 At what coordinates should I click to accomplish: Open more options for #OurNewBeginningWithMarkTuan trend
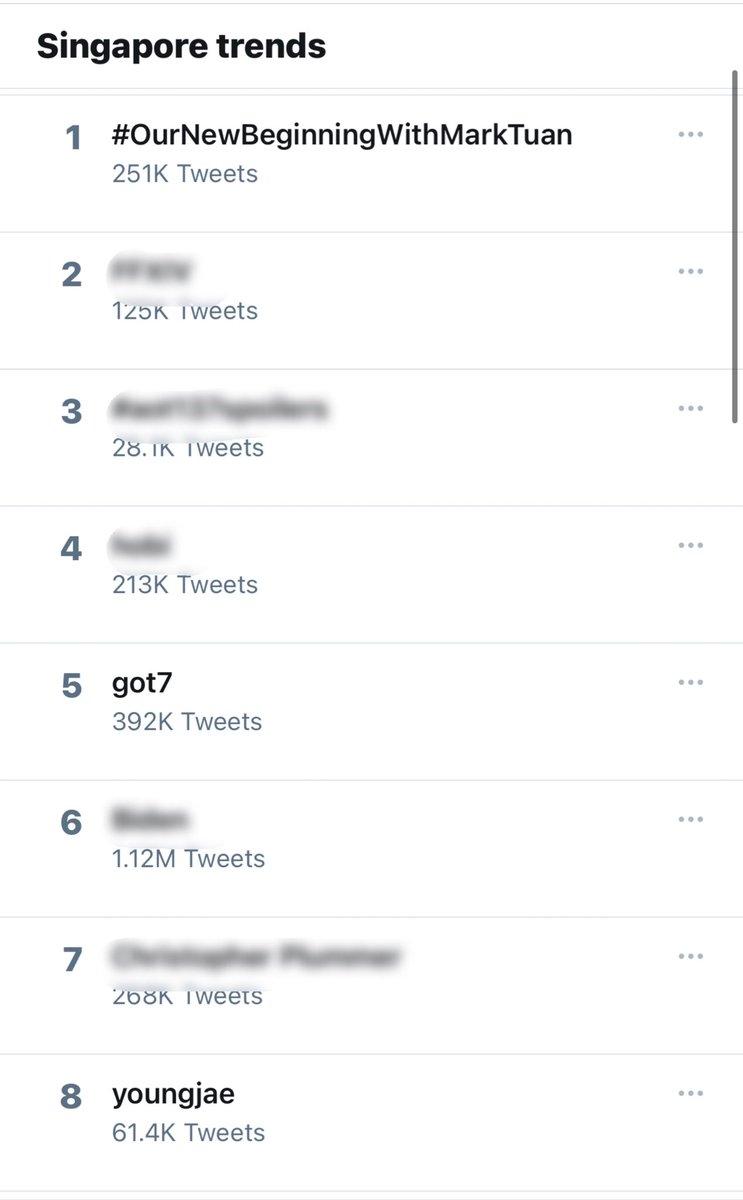690,135
